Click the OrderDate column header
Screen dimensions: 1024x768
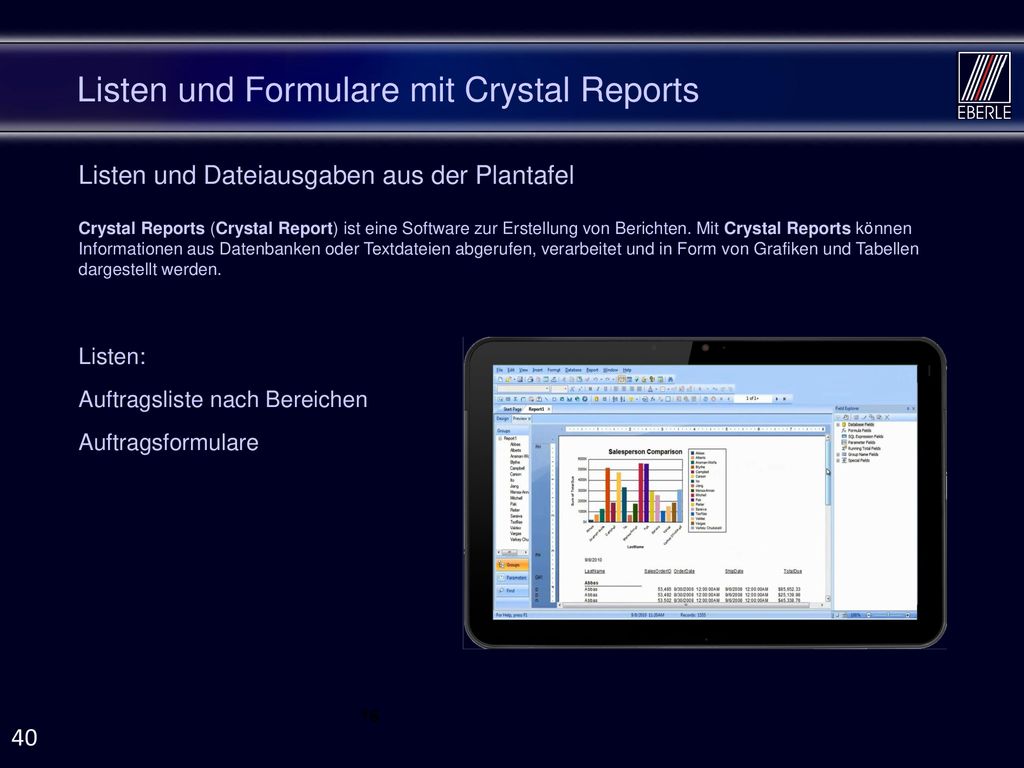point(684,571)
